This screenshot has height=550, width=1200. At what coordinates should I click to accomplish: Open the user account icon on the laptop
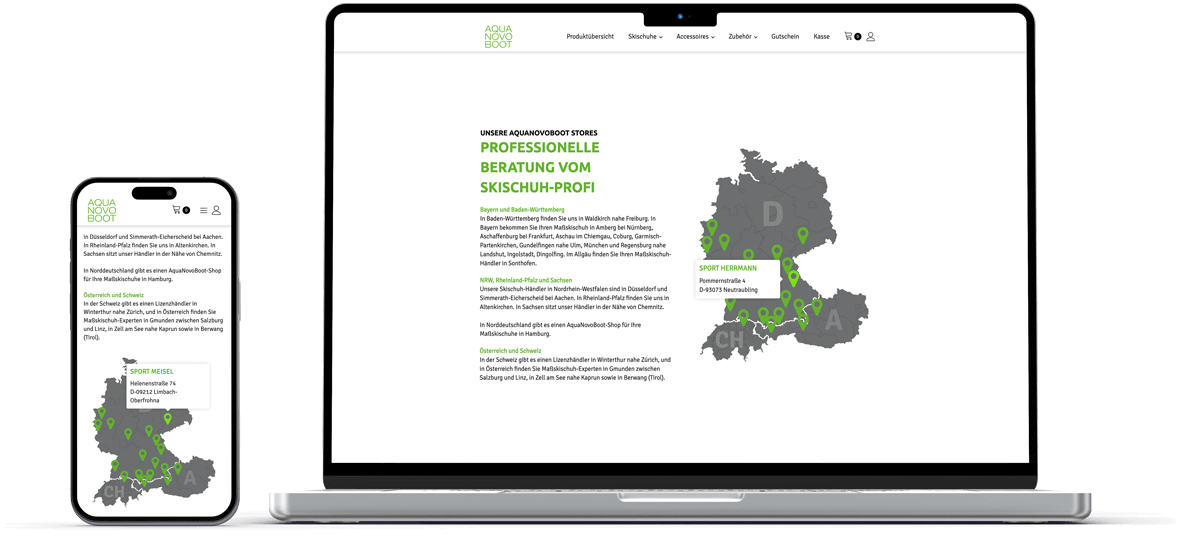point(870,36)
